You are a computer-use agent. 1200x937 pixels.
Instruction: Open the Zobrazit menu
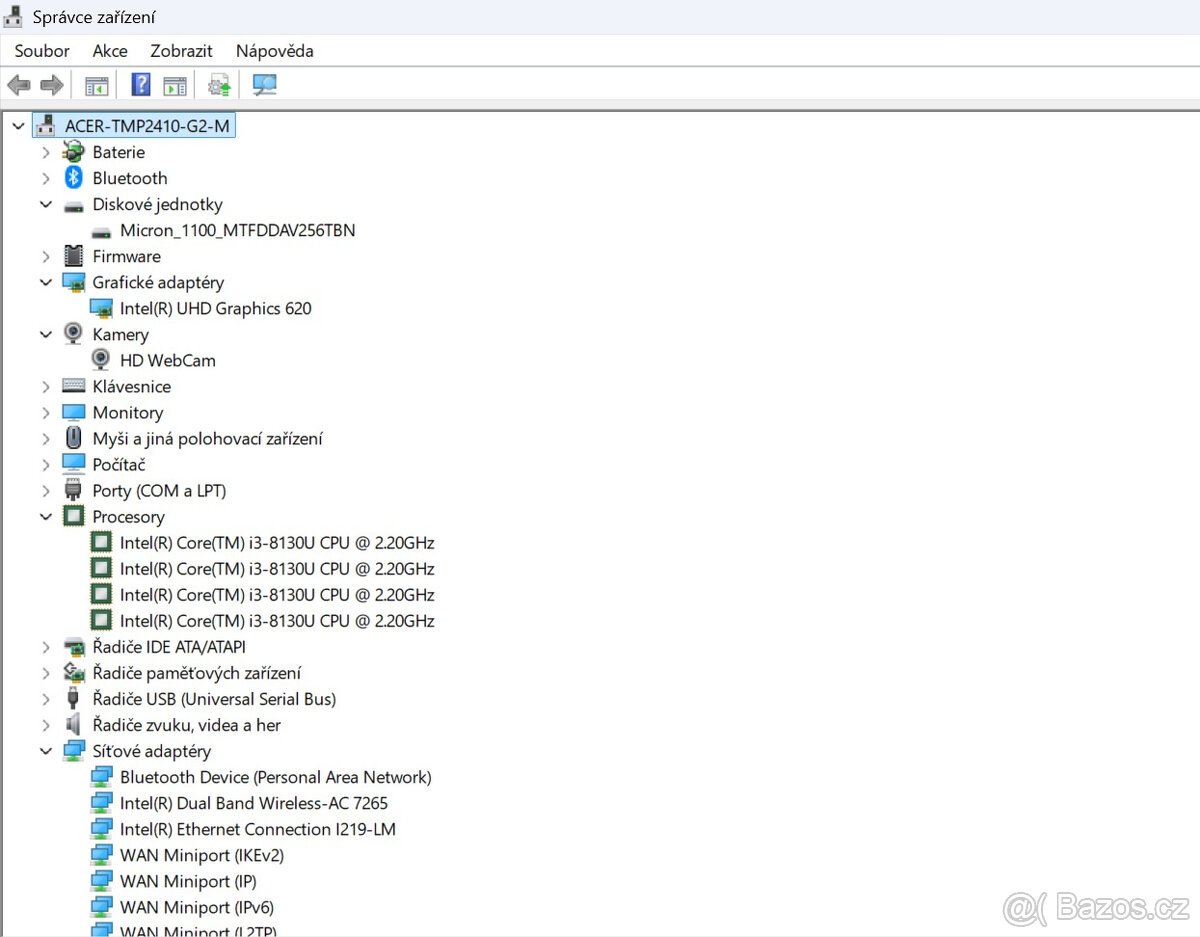pos(181,50)
